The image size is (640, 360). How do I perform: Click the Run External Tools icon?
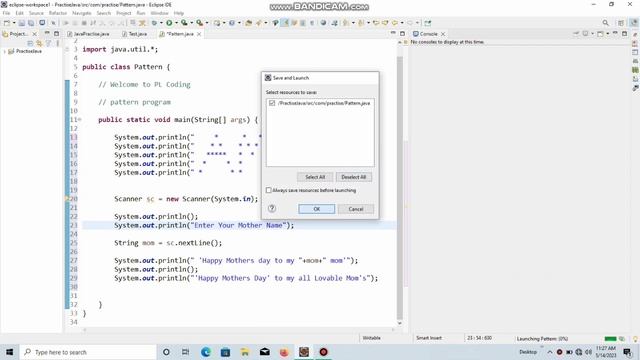click(x=199, y=23)
